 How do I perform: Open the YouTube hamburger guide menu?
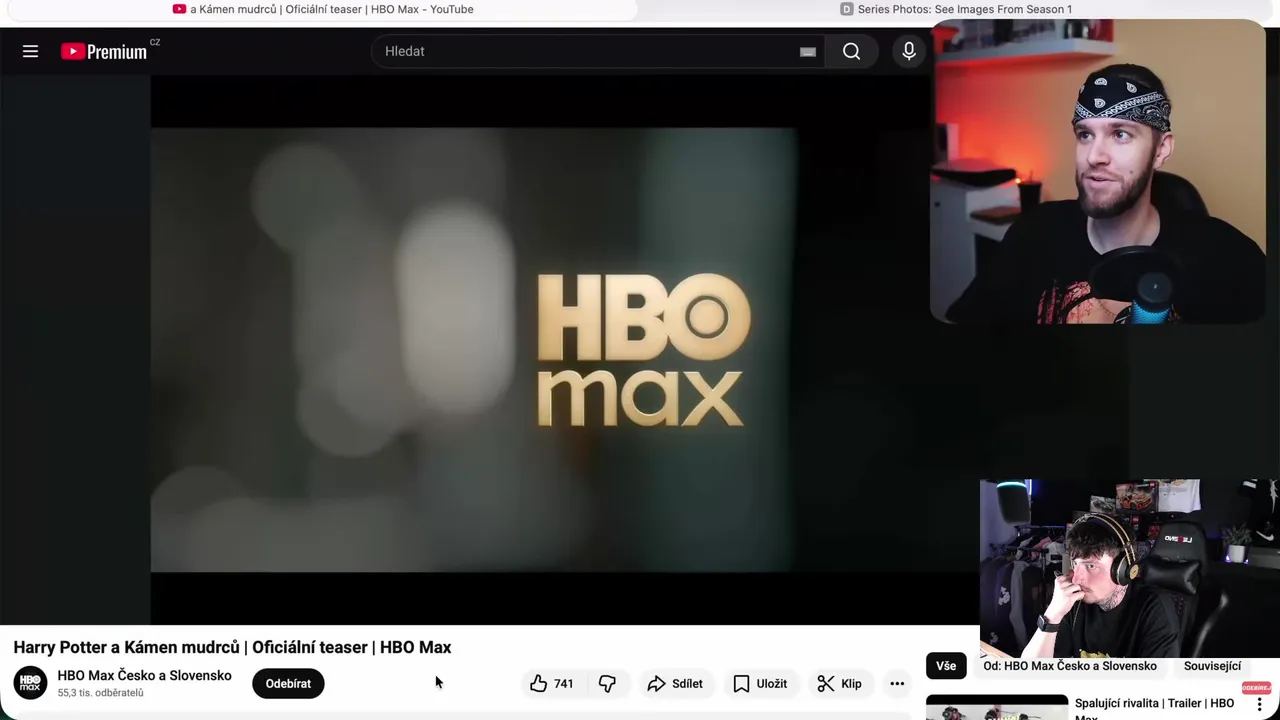(x=30, y=51)
